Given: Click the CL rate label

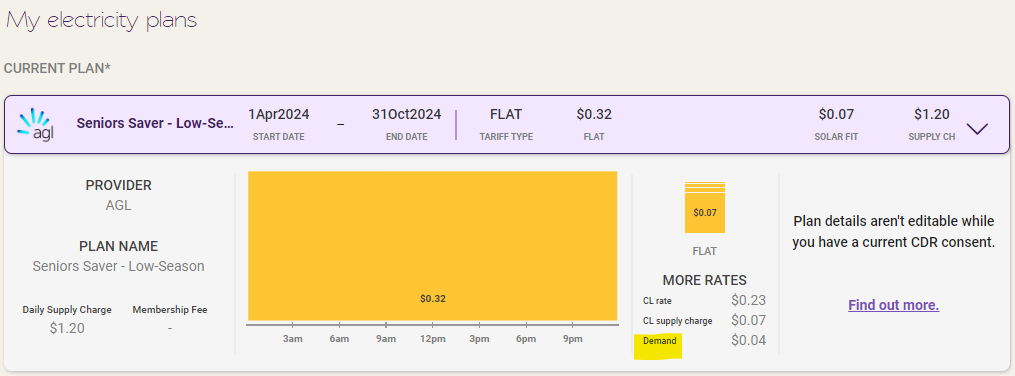Looking at the screenshot, I should 657,301.
